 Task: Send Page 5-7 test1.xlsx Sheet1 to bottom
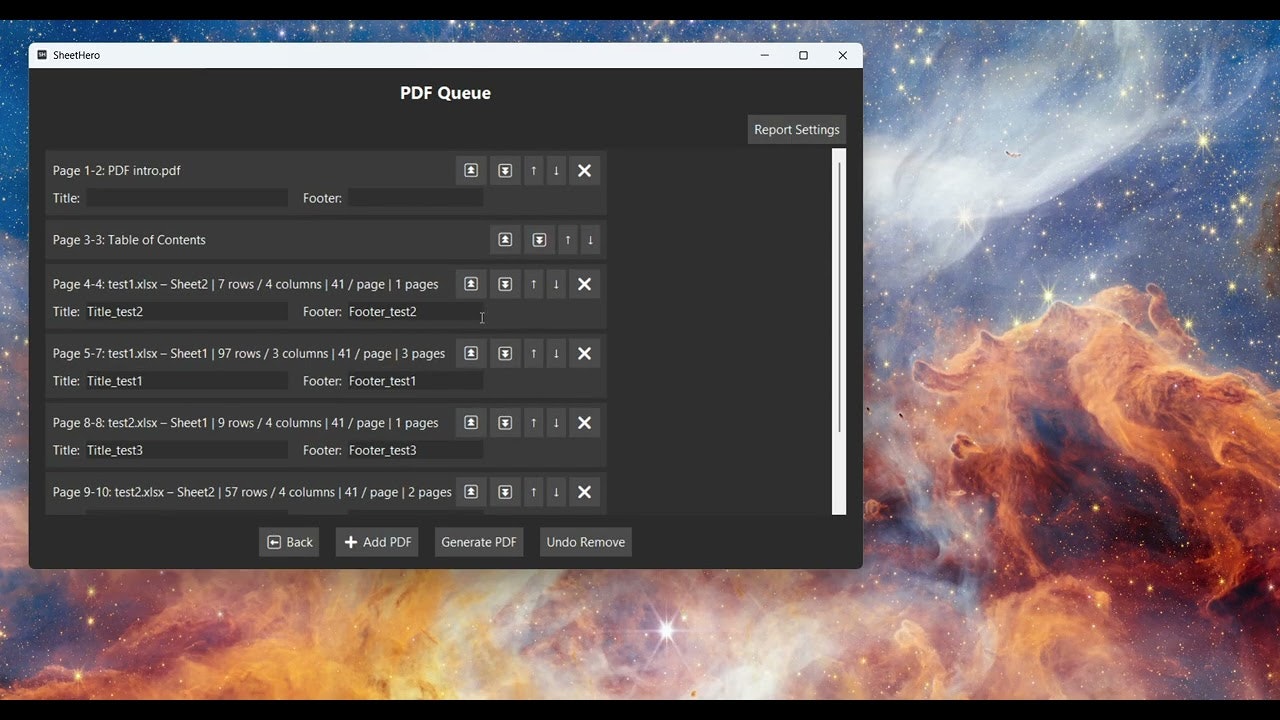(505, 354)
